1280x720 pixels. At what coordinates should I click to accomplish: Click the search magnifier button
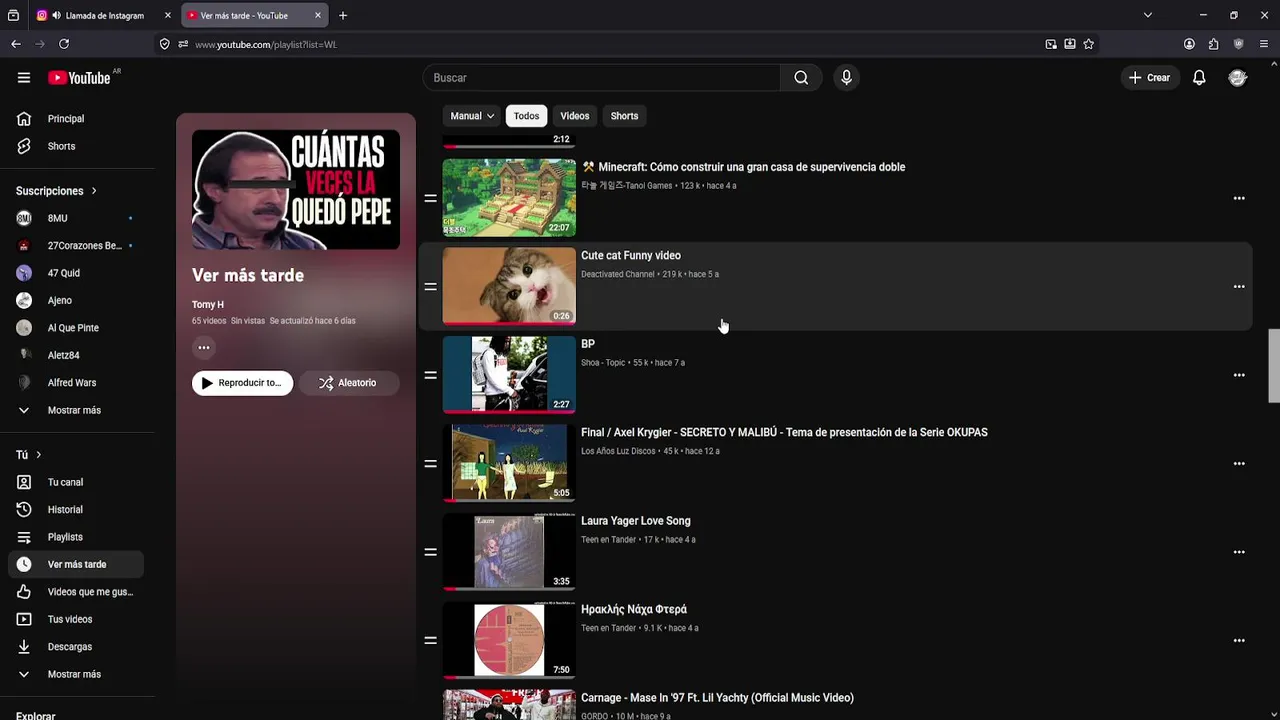801,78
